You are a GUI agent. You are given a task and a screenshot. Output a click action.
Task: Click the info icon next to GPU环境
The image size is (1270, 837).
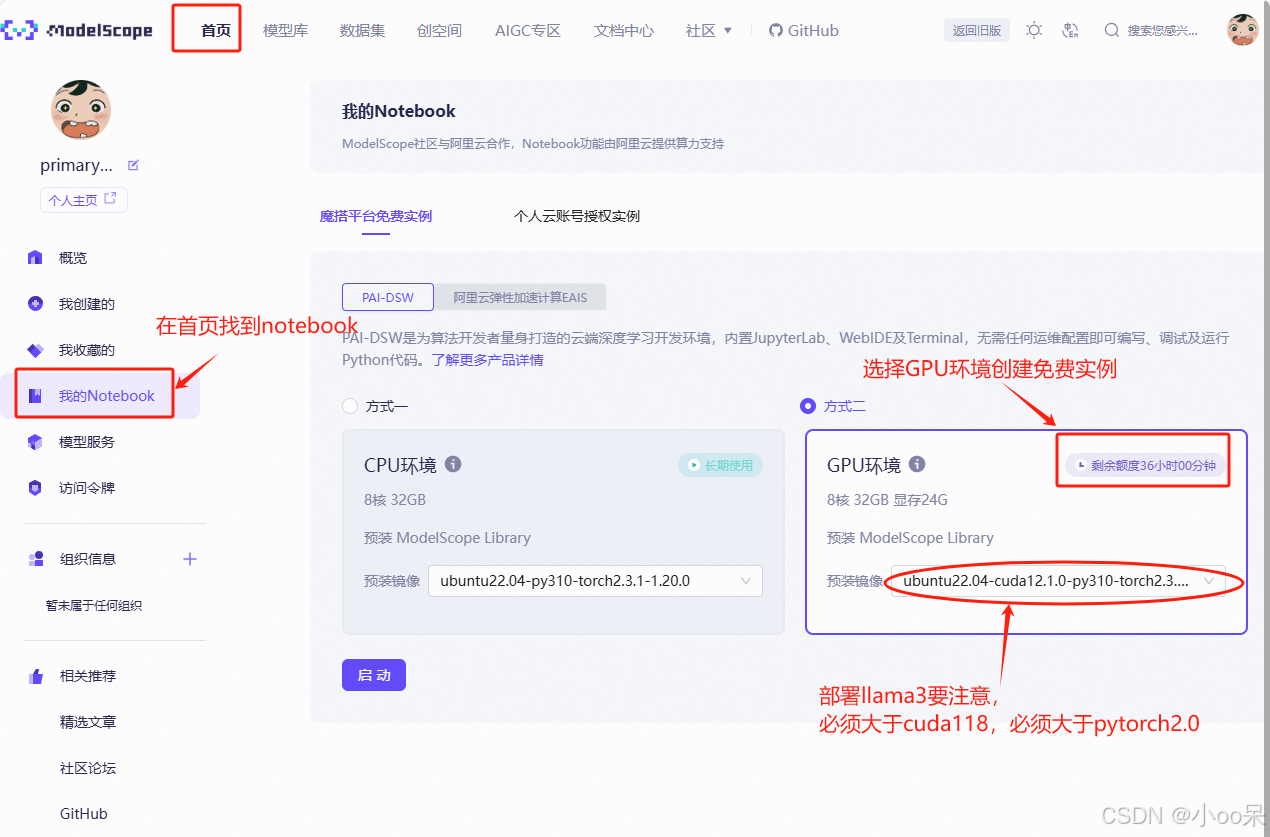(x=917, y=464)
